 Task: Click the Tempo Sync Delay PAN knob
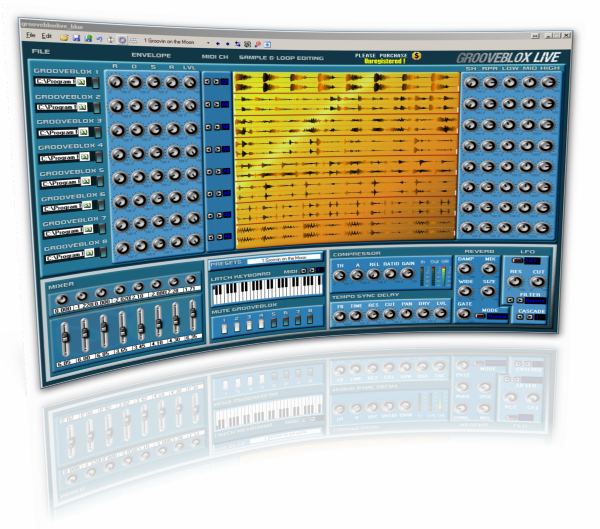406,313
